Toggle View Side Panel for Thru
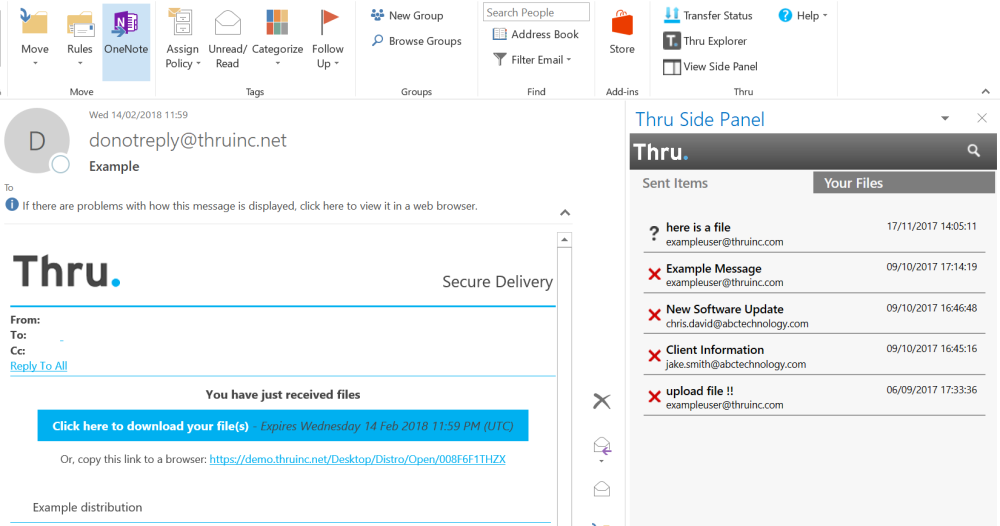 710,66
